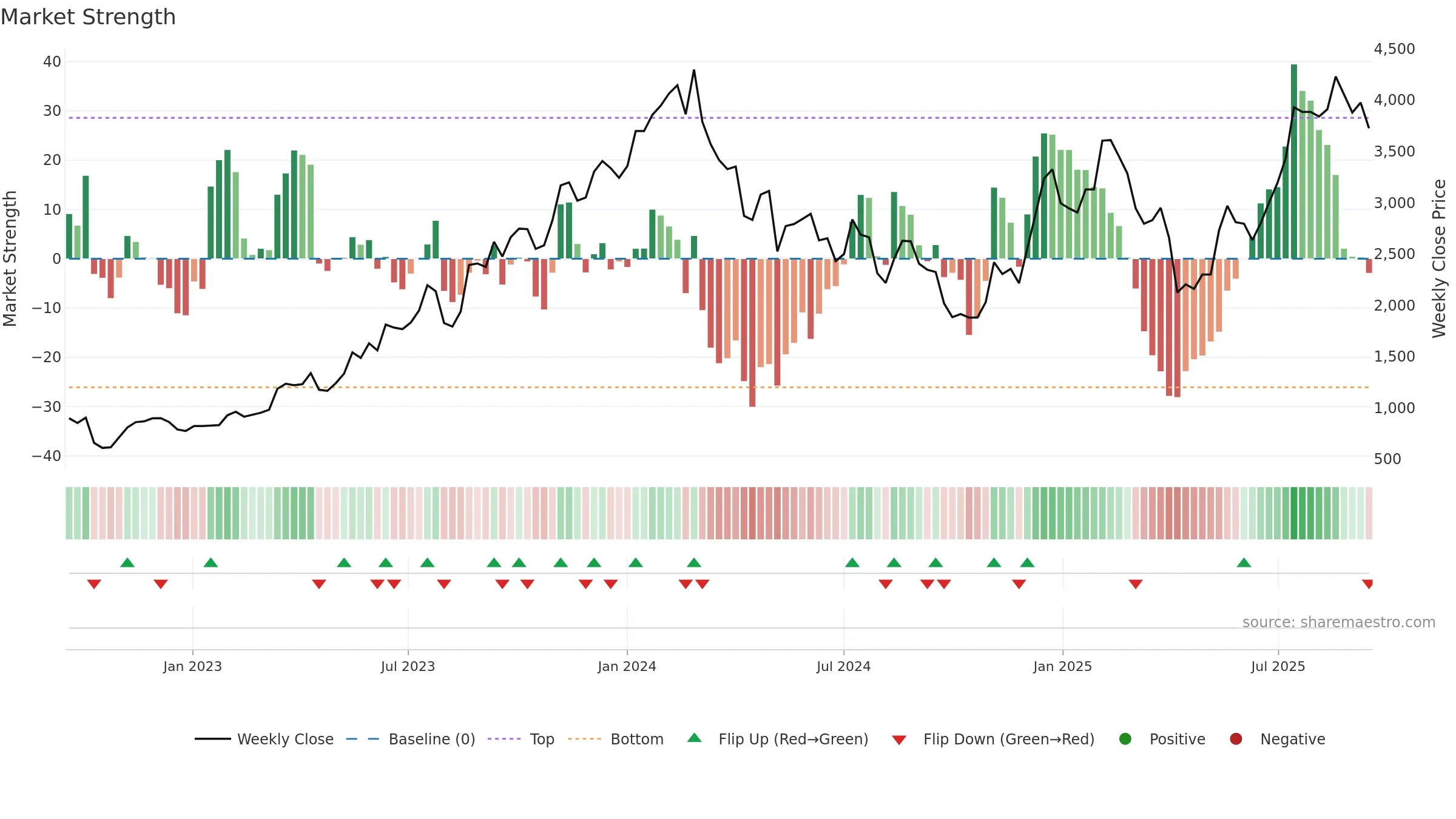This screenshot has height=819, width=1456.
Task: Click the Jan 2023 x-axis label
Action: coord(192,666)
